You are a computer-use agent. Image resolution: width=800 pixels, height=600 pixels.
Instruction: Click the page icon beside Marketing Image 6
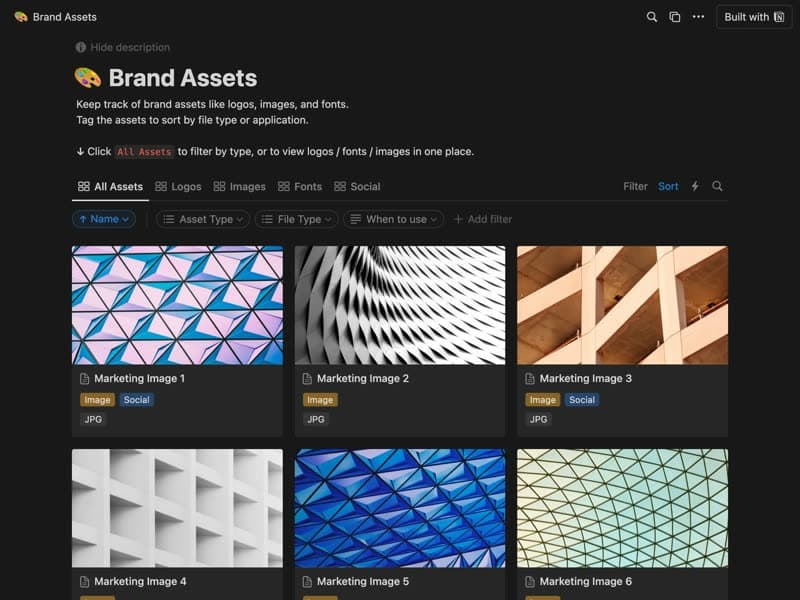pos(530,582)
